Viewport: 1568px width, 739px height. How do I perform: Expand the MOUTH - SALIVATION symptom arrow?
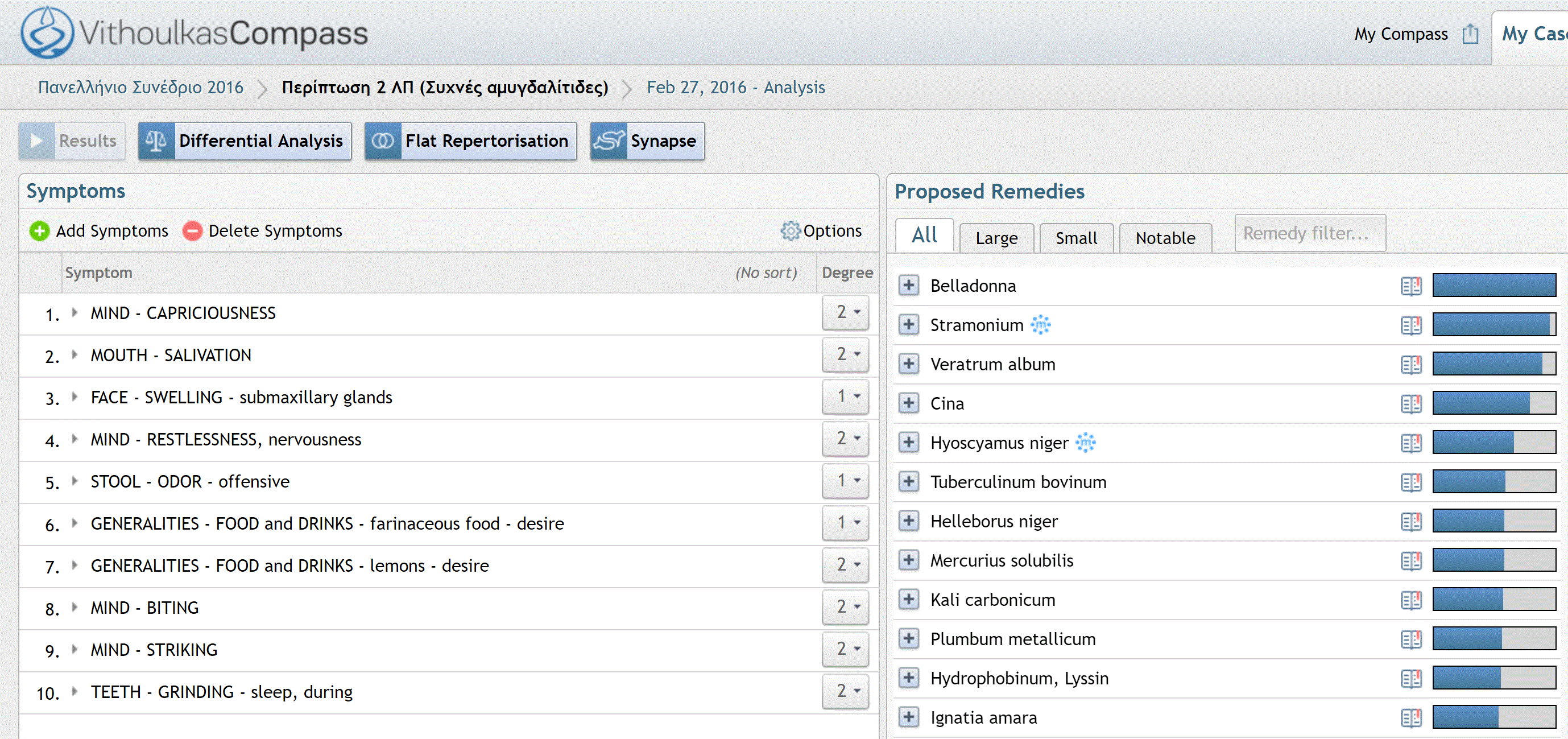point(75,354)
